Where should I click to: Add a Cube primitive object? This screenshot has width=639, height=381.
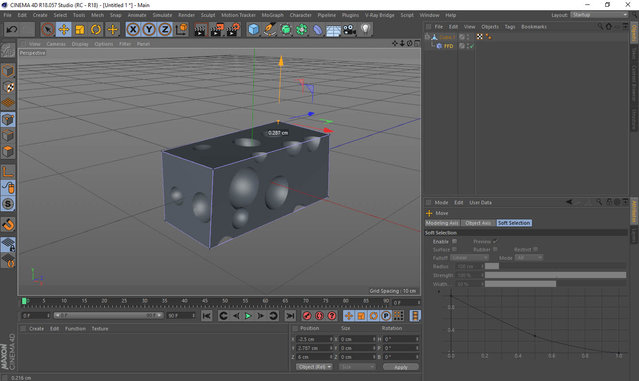pos(253,29)
